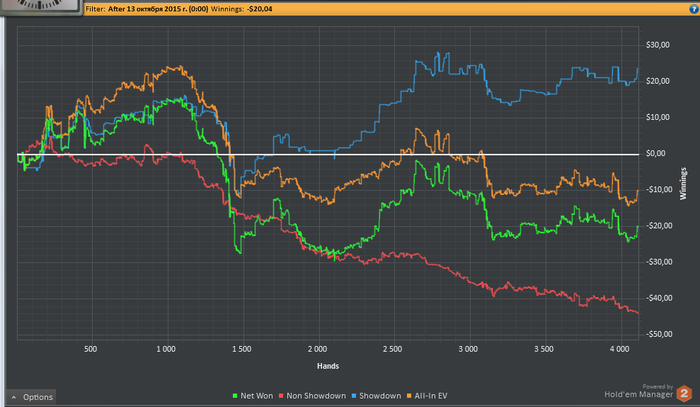The image size is (700, 407).
Task: Click the 2 500 hands axis label
Action: click(x=392, y=349)
